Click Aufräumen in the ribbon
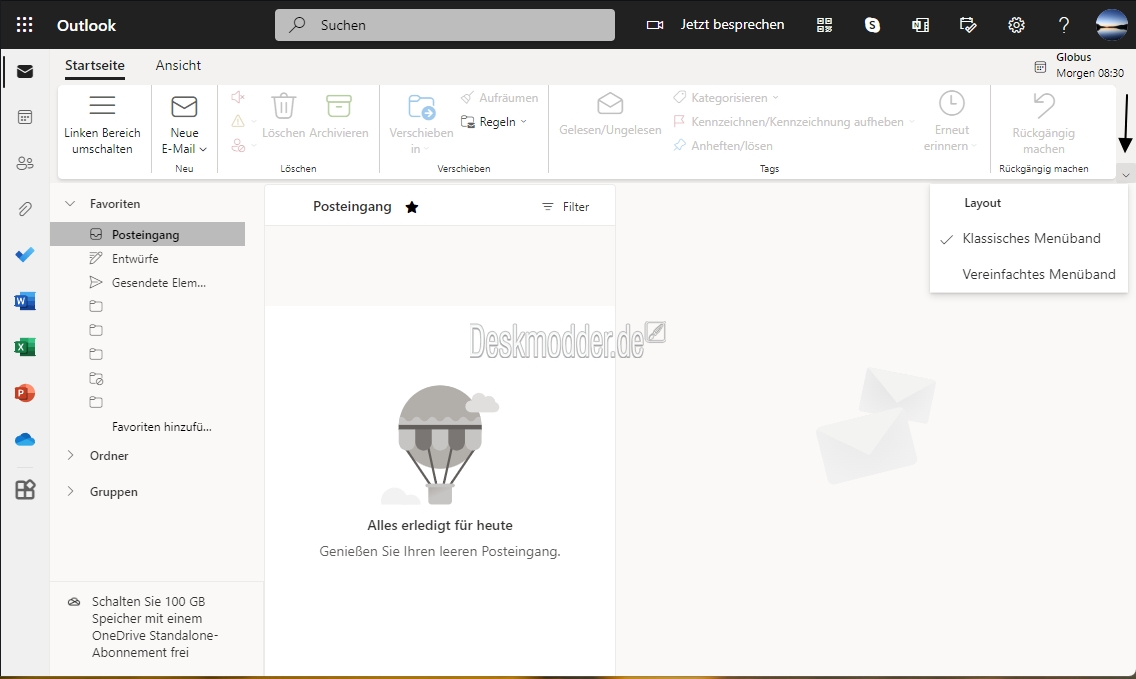 tap(500, 98)
